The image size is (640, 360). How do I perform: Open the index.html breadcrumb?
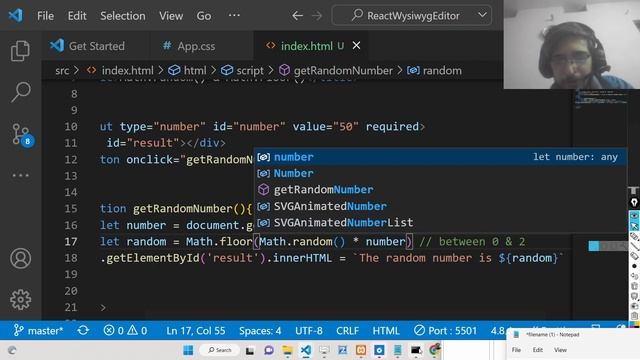(x=120, y=71)
